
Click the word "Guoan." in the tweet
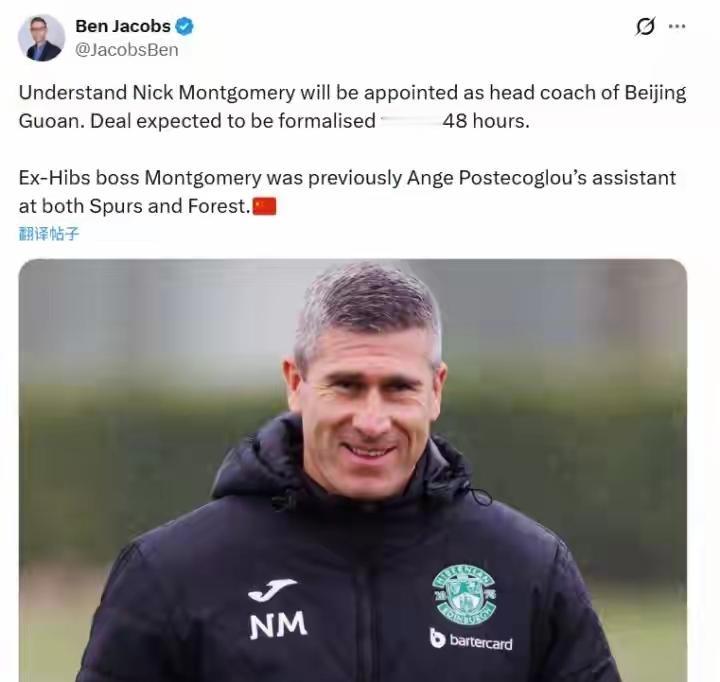52,121
